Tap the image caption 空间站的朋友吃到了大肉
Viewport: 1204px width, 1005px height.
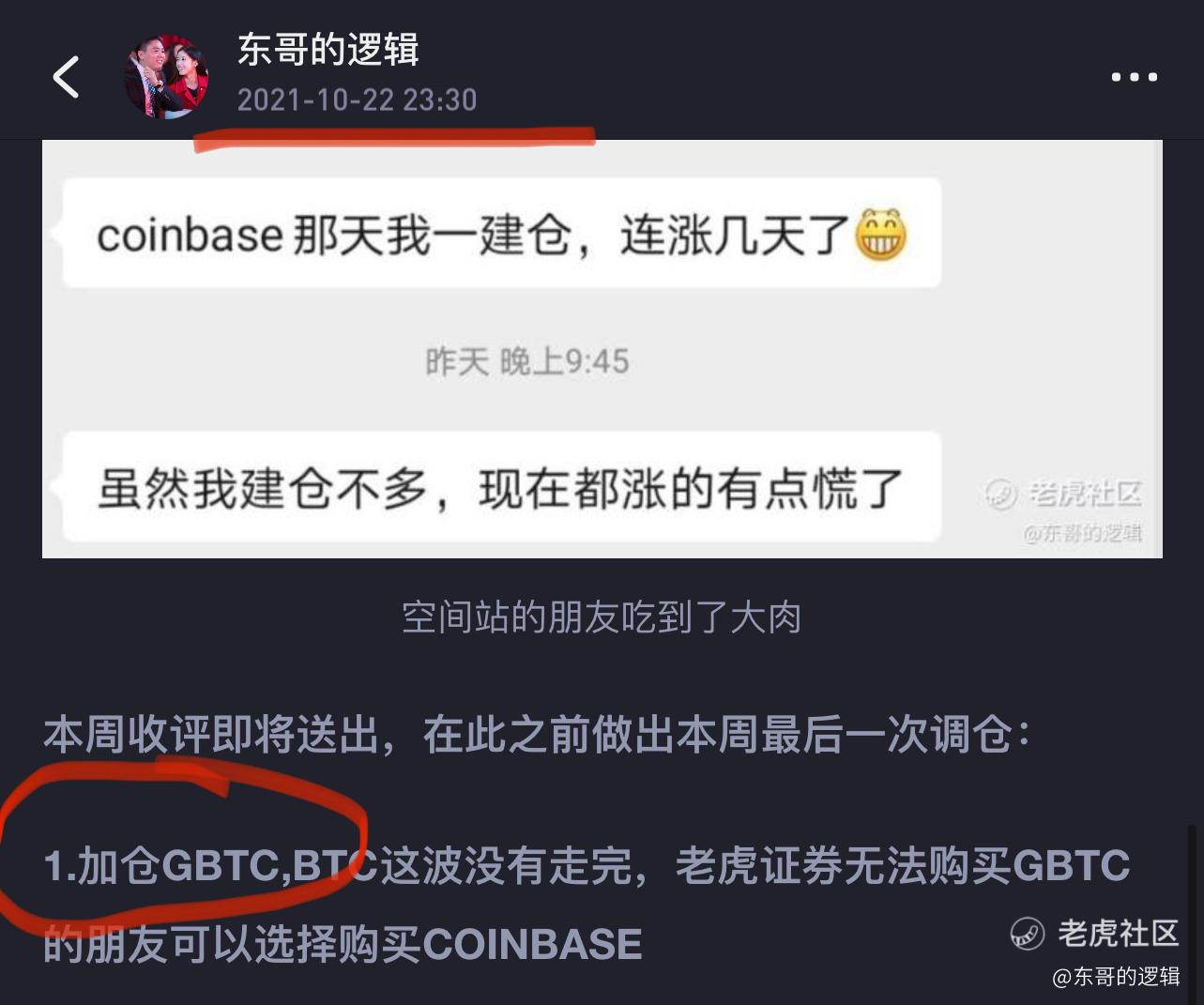[x=602, y=617]
